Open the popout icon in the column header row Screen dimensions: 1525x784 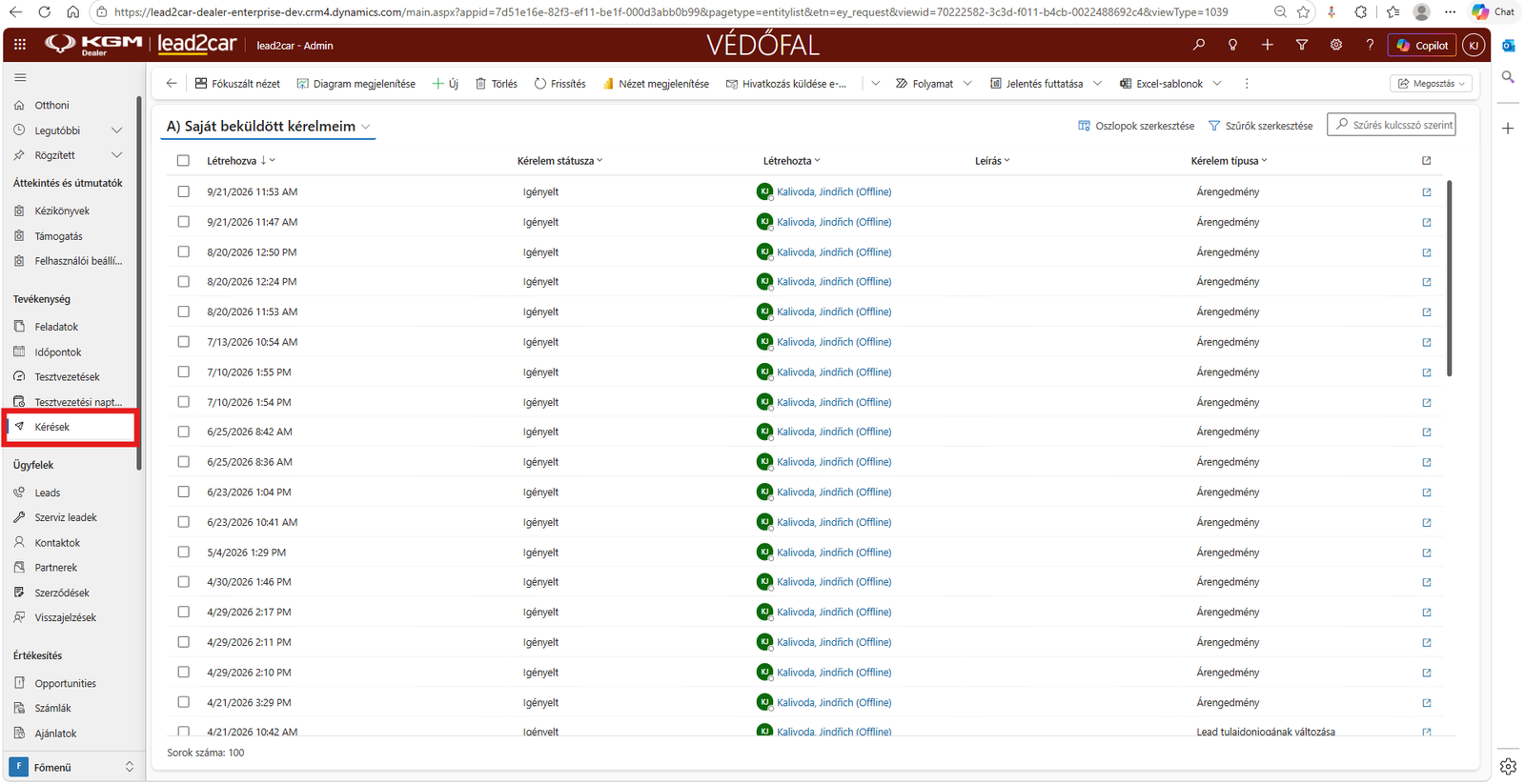[1427, 161]
